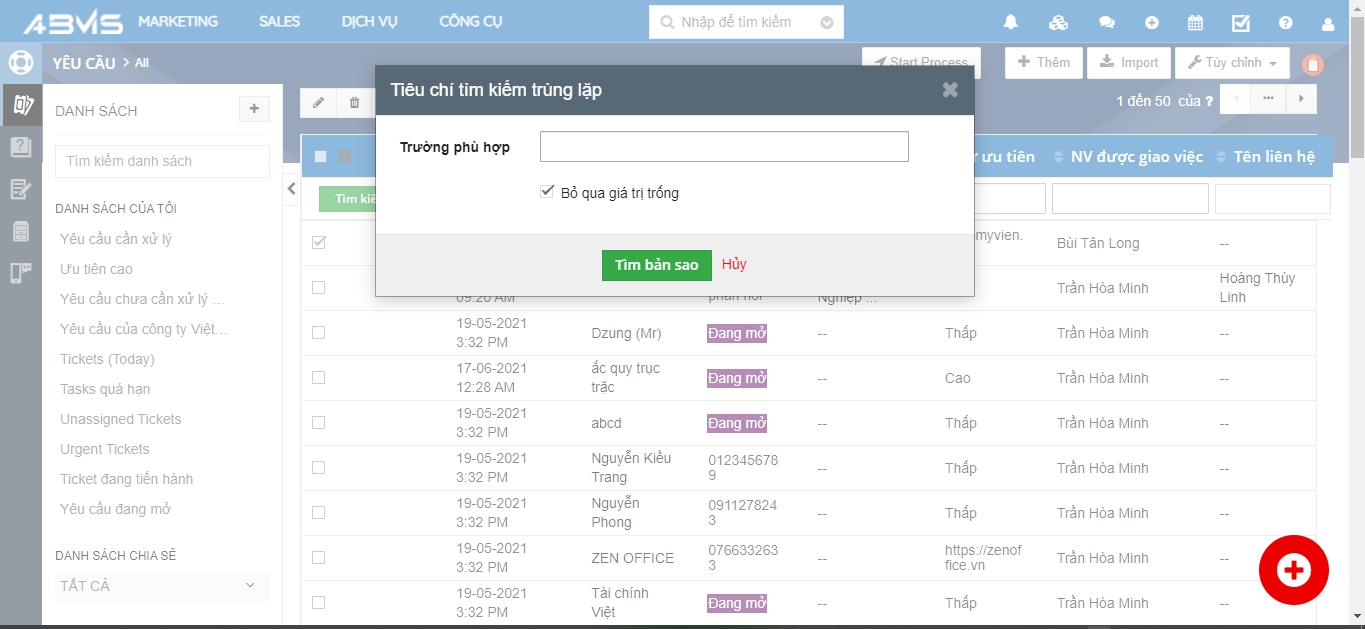Click the notifications bell icon
The width and height of the screenshot is (1365, 629).
[x=1011, y=22]
